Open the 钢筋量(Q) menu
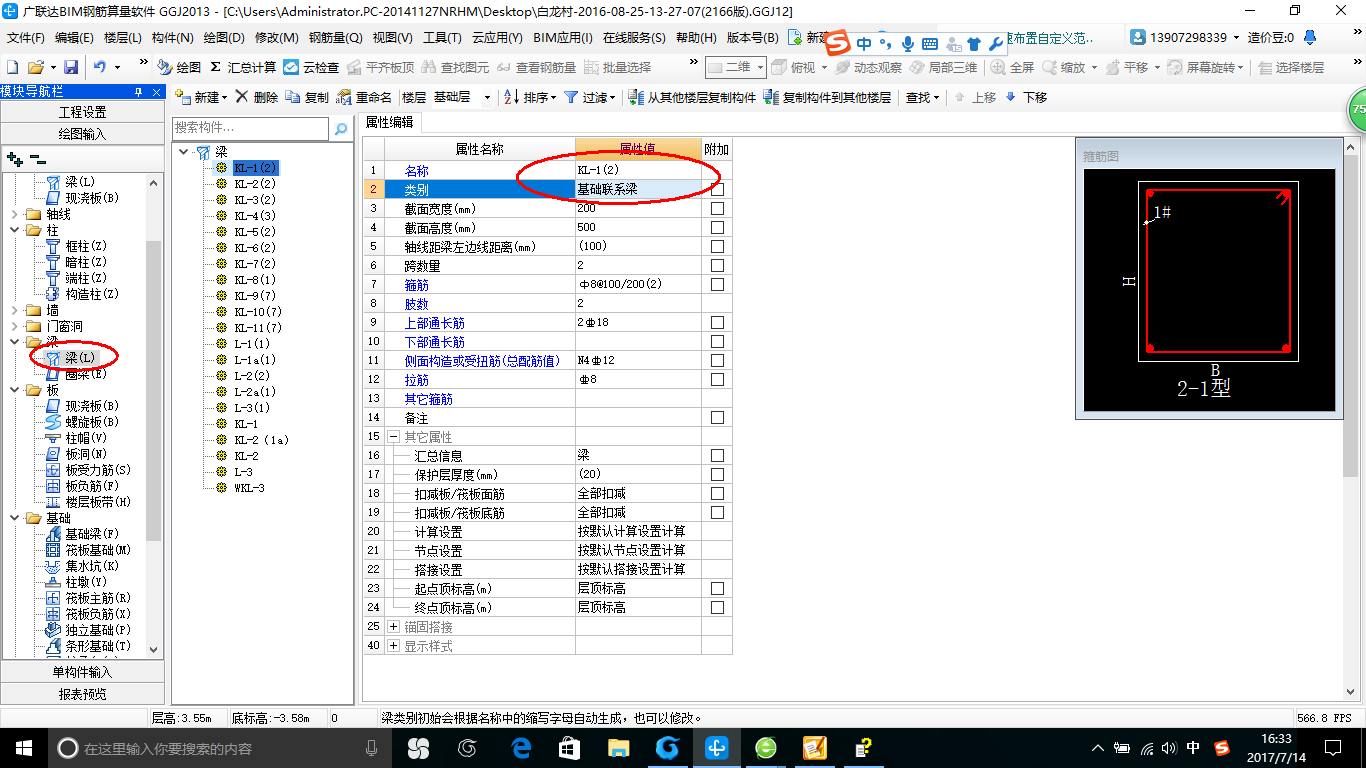This screenshot has height=768, width=1366. tap(335, 38)
